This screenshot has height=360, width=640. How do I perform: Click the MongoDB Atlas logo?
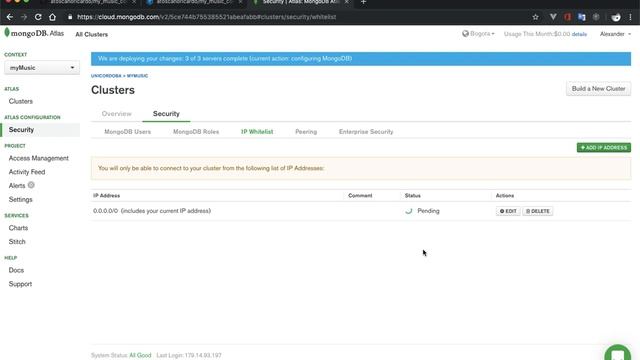tap(34, 33)
